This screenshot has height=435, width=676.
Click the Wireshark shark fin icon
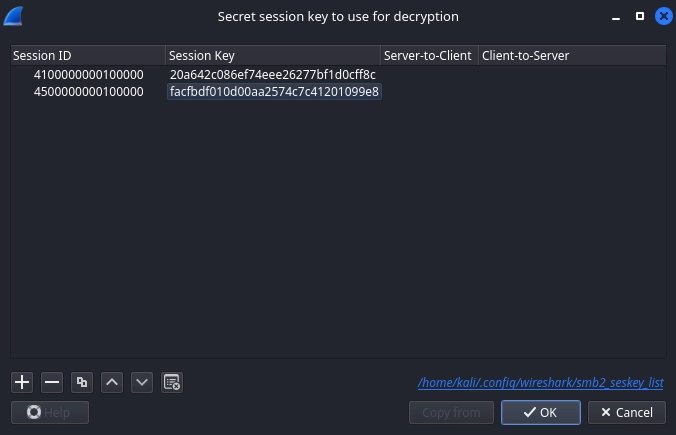pyautogui.click(x=14, y=16)
